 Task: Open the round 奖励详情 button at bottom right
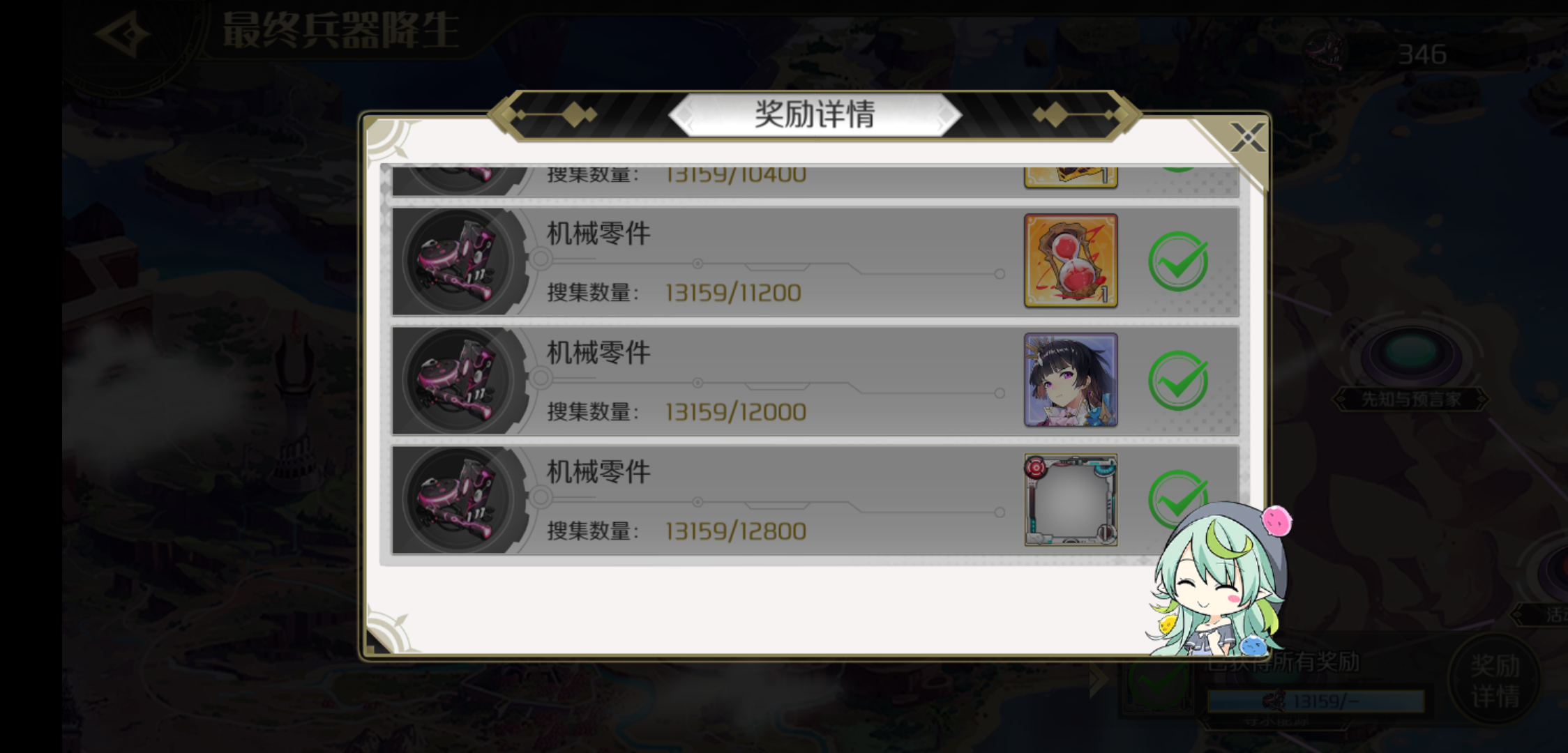pos(1495,680)
